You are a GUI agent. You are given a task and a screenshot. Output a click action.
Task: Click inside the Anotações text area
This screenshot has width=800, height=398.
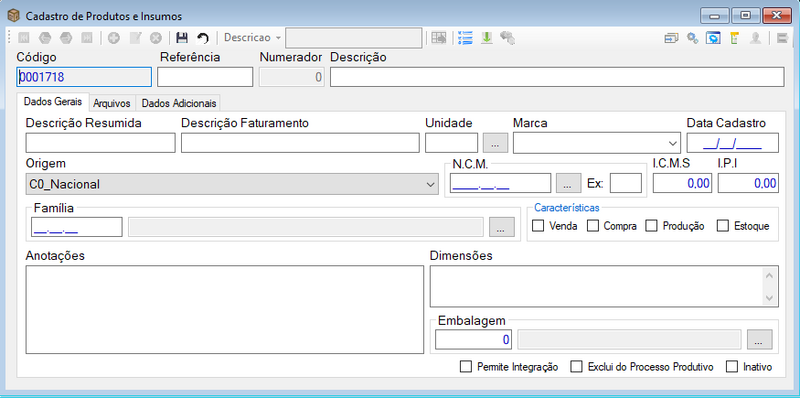[224, 309]
